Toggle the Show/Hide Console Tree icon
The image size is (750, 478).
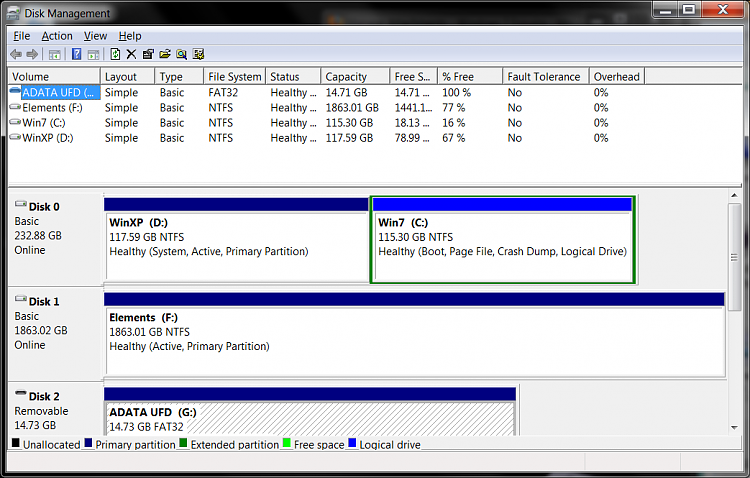(55, 55)
